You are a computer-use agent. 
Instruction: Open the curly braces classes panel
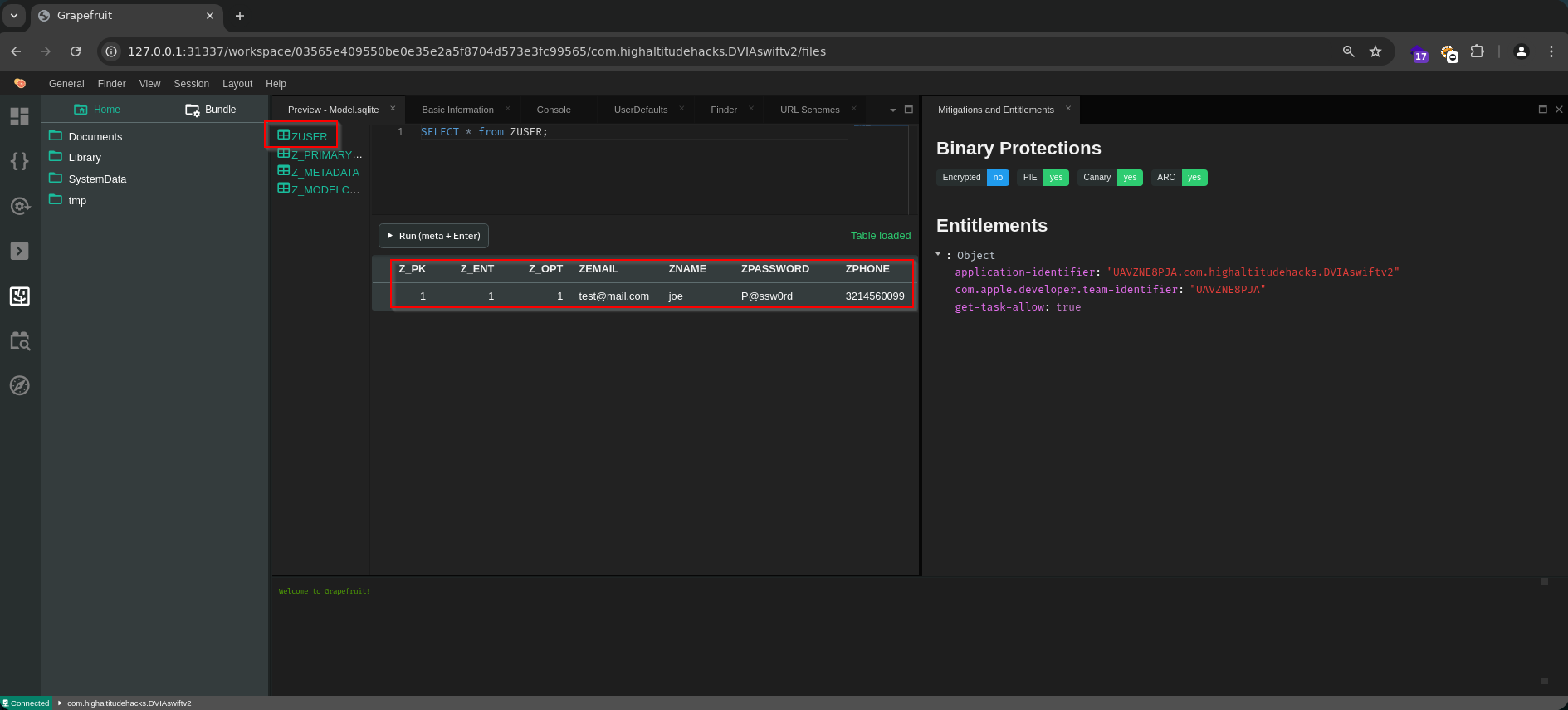(x=20, y=161)
